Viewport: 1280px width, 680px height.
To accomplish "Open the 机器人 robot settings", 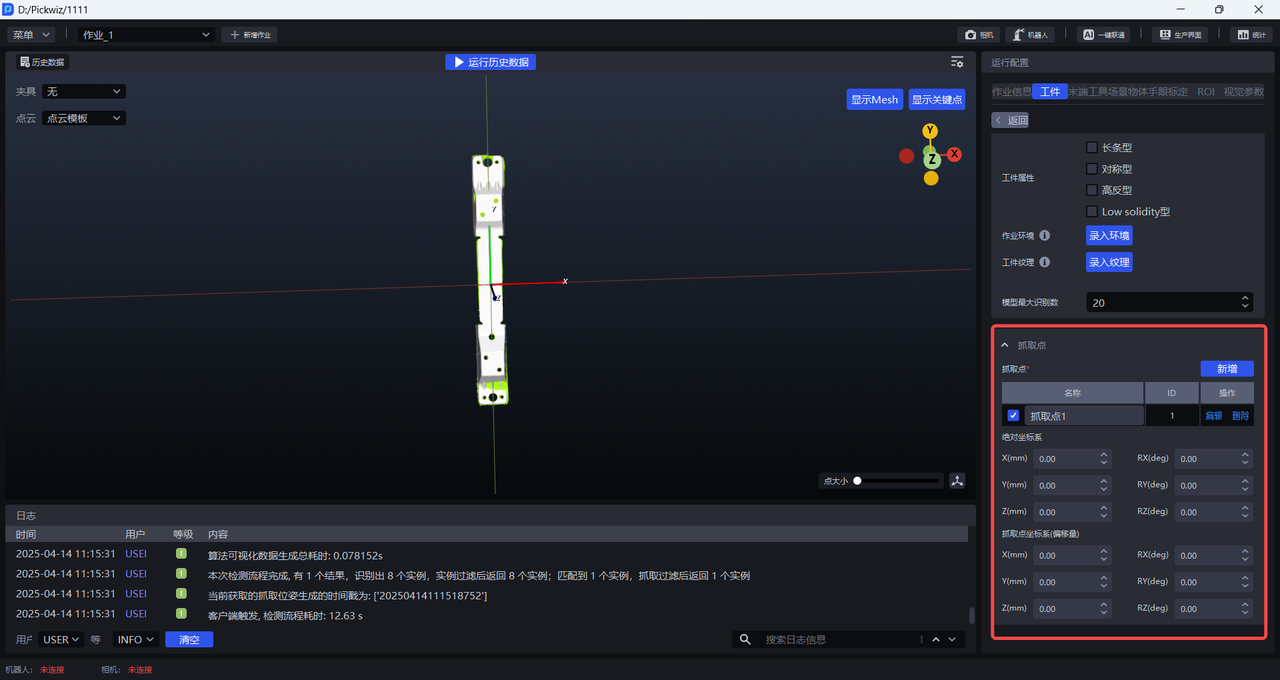I will coord(1029,34).
